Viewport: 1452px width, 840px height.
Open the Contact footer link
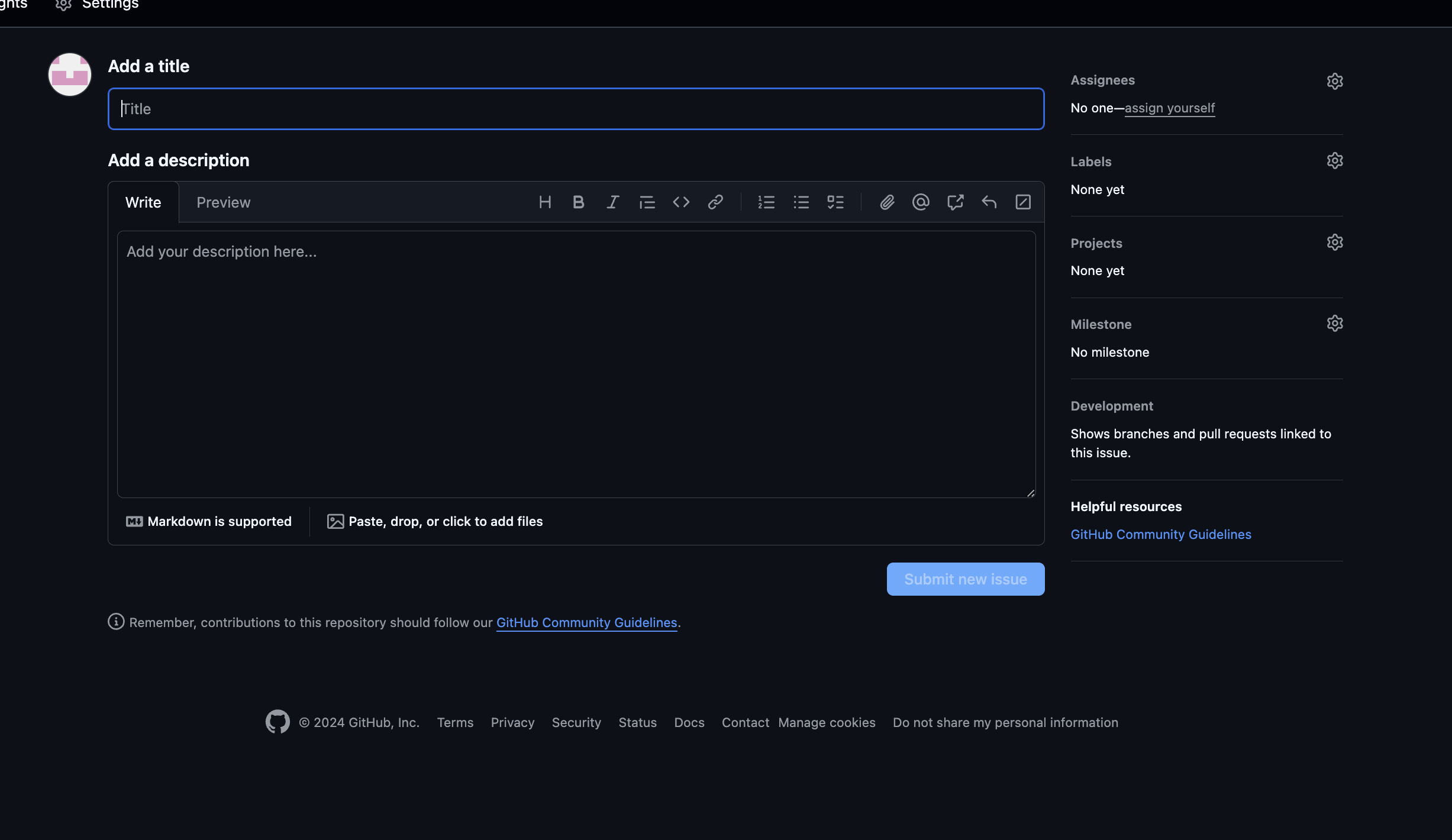(x=746, y=722)
